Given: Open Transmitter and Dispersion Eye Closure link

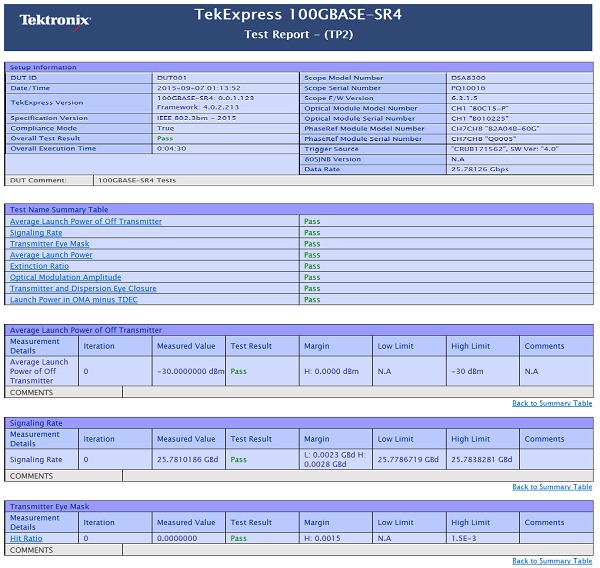Looking at the screenshot, I should tap(83, 288).
